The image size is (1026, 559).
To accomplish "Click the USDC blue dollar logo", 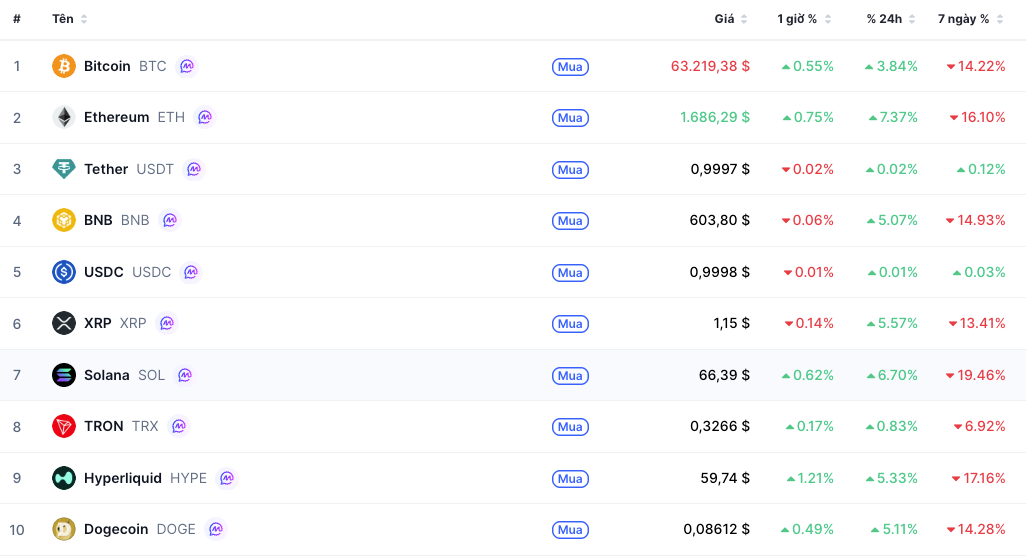I will [x=63, y=272].
